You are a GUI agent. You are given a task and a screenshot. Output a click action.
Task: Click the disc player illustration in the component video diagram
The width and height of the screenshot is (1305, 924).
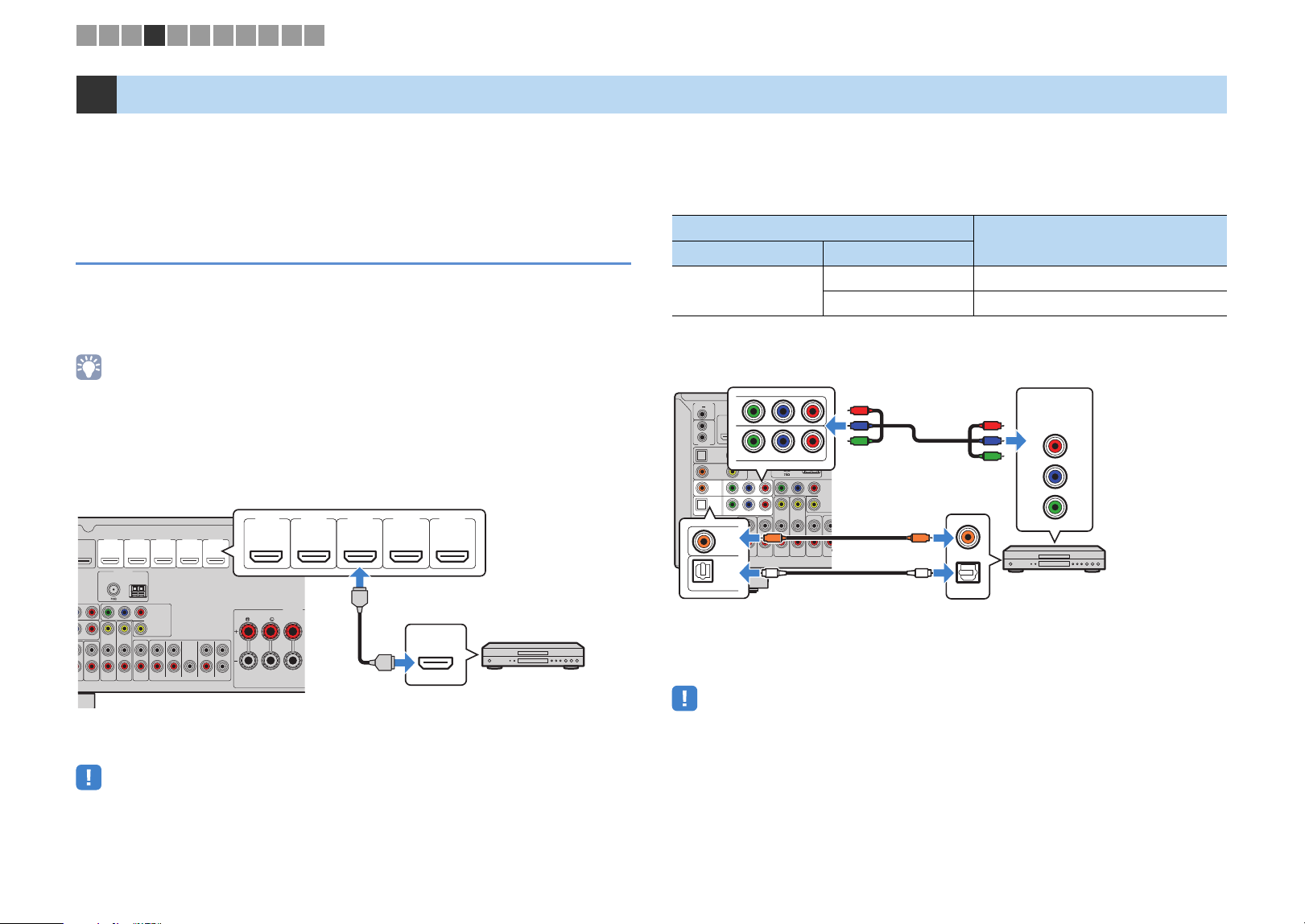point(1054,559)
